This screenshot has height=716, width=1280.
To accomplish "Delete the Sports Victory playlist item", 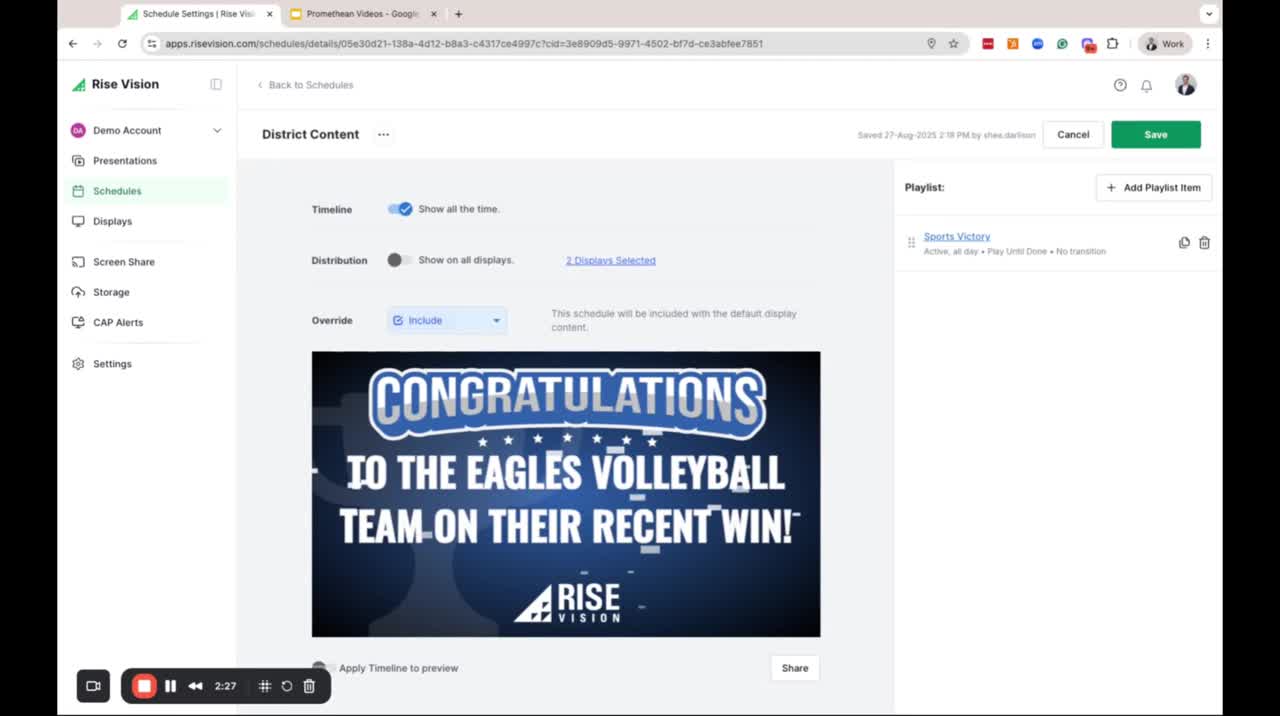I will 1204,243.
